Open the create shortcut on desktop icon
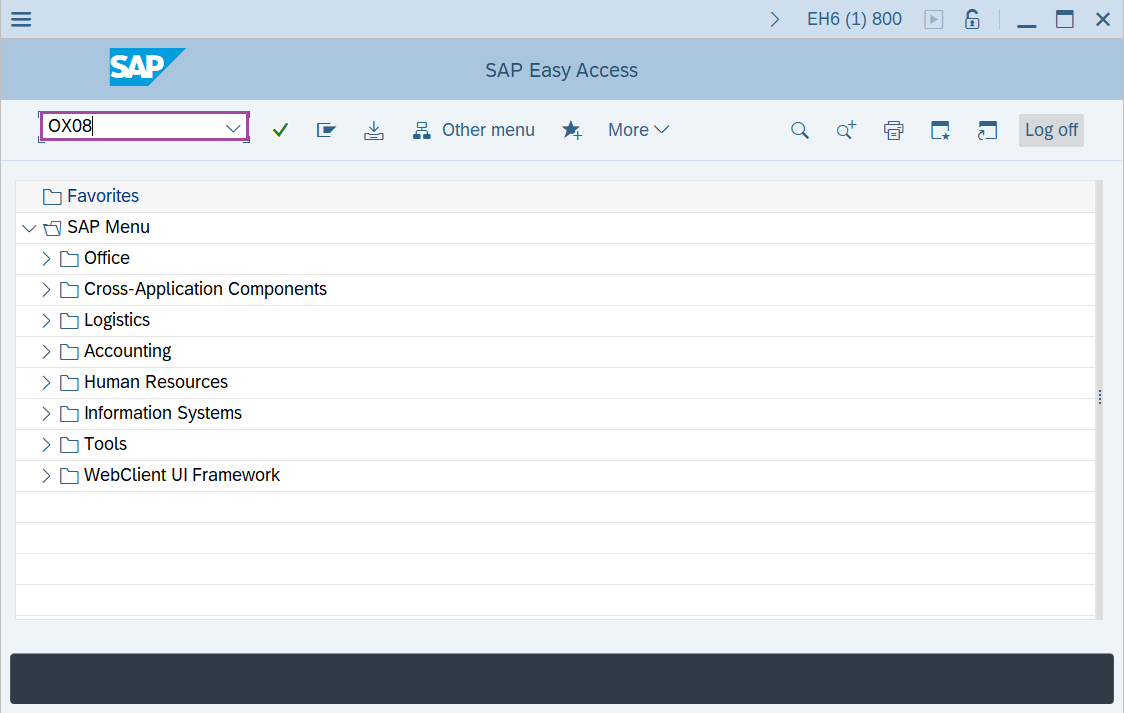The width and height of the screenshot is (1124, 713). [x=940, y=129]
